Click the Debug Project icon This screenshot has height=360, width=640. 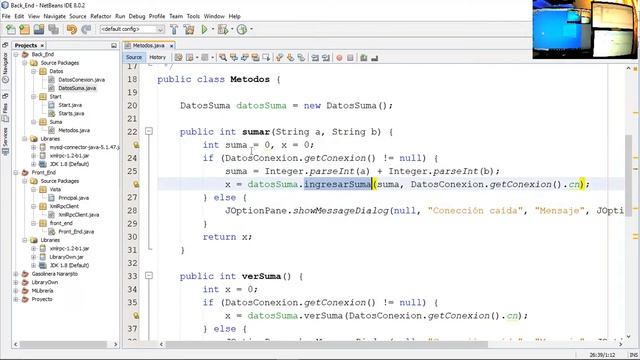[223, 29]
